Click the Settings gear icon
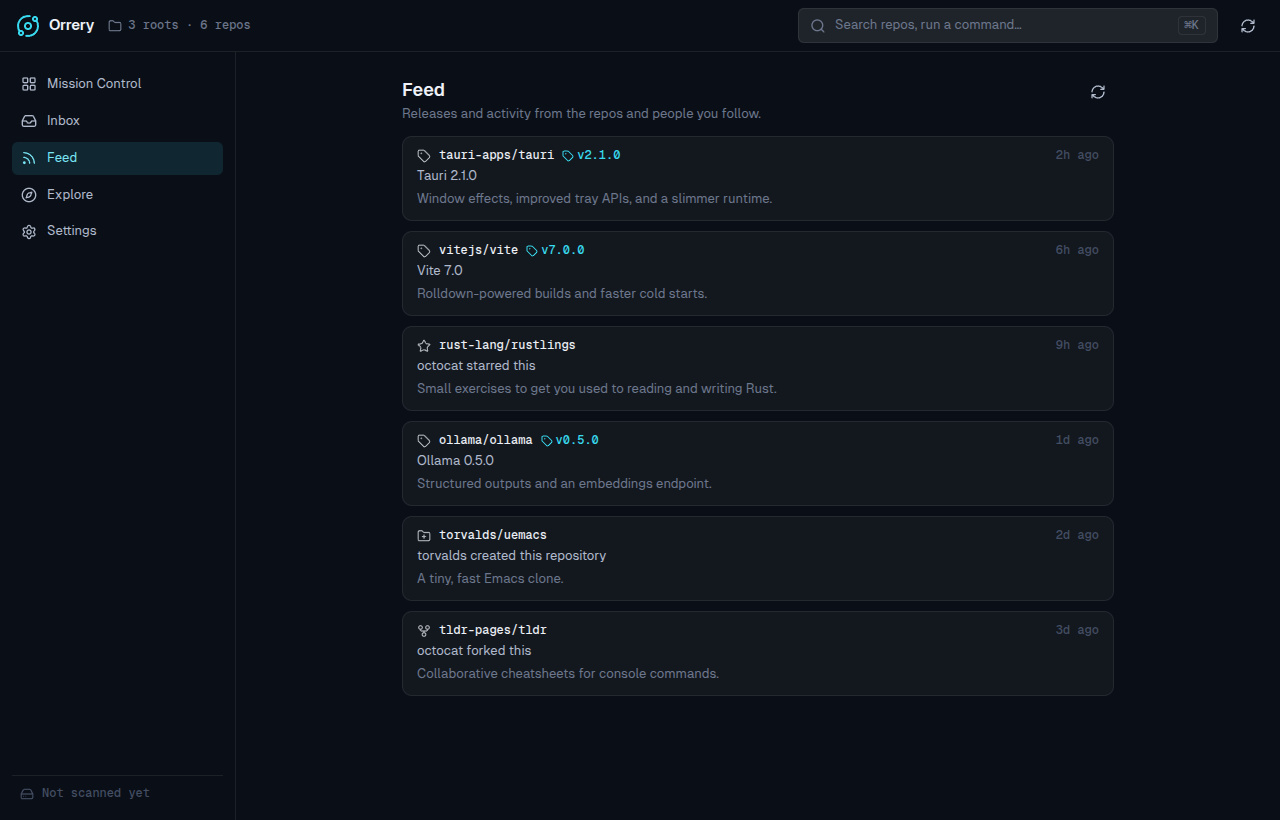This screenshot has width=1280, height=820. coord(29,231)
